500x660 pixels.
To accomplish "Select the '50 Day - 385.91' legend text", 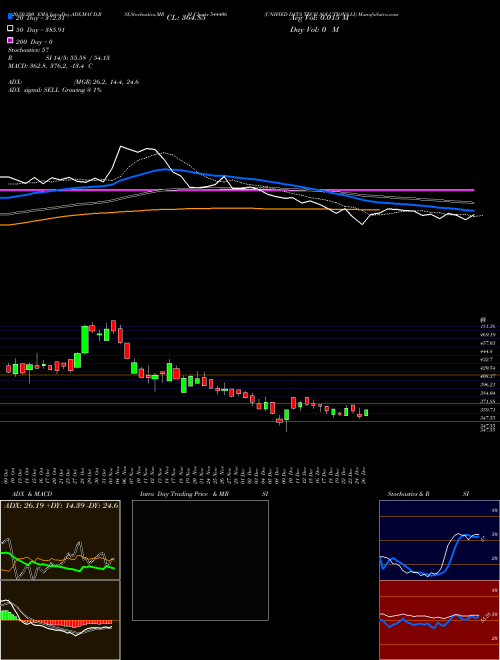I will click(40, 30).
